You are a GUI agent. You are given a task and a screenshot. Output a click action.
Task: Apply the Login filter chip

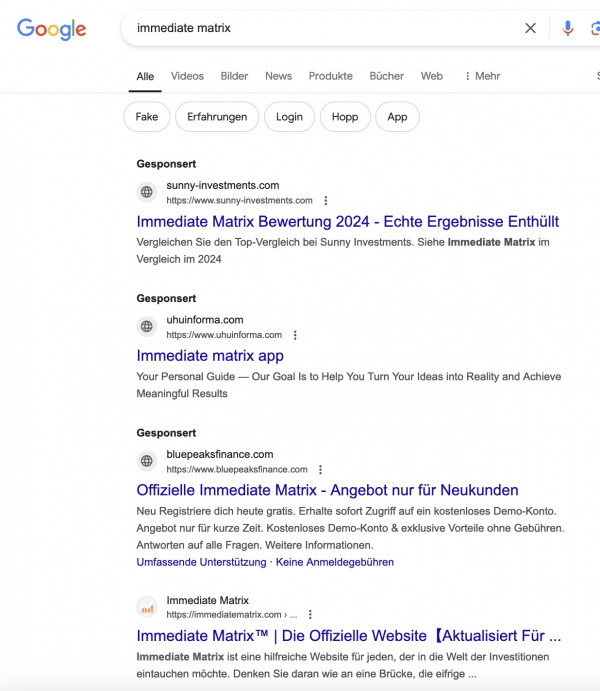tap(289, 117)
